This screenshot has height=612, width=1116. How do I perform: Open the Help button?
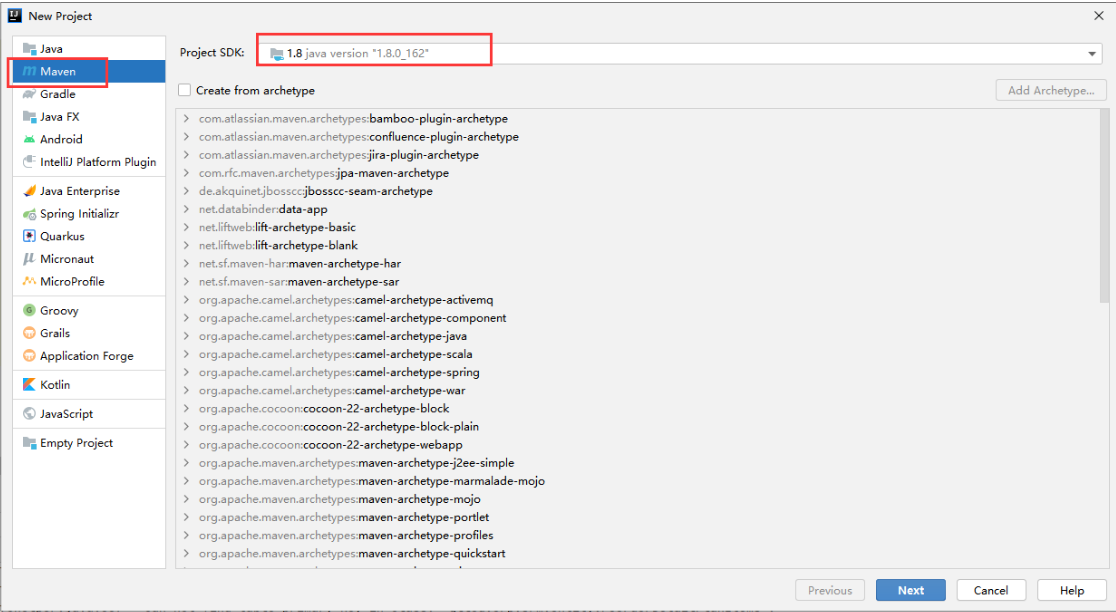coord(1071,590)
